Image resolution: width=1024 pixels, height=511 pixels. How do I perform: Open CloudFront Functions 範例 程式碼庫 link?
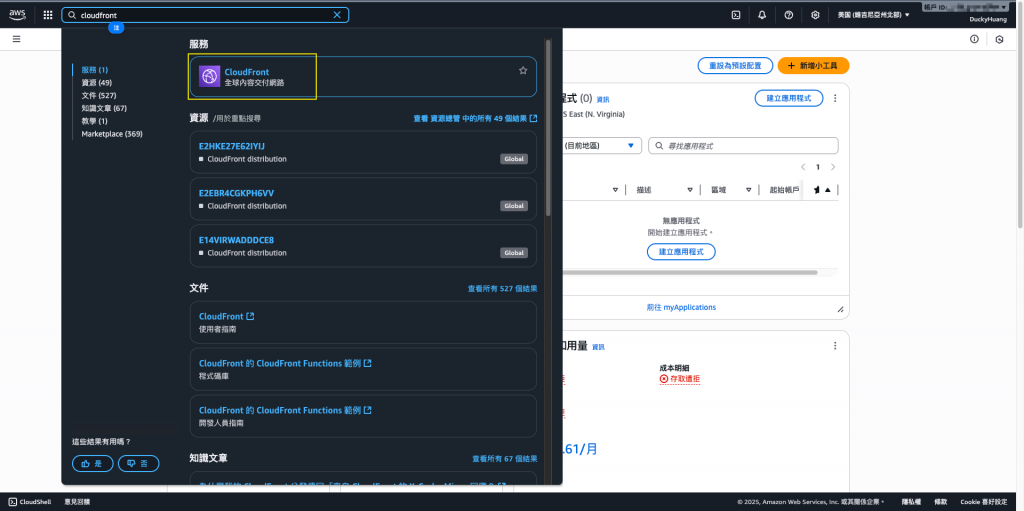285,363
